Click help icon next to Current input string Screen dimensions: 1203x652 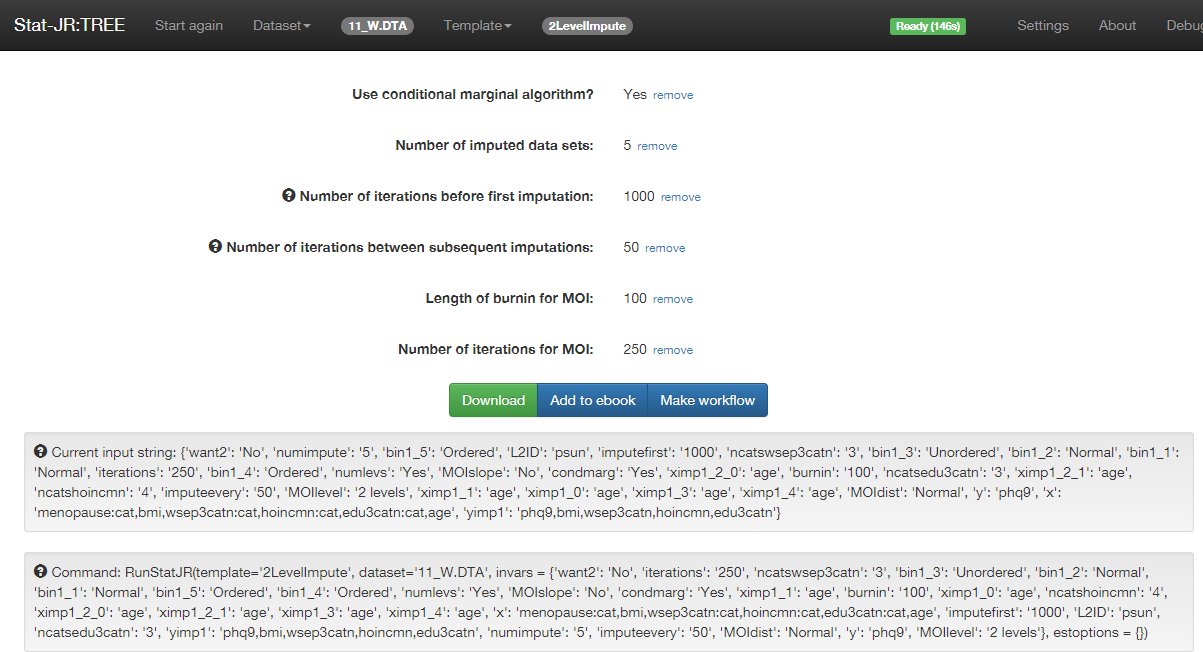coord(41,451)
